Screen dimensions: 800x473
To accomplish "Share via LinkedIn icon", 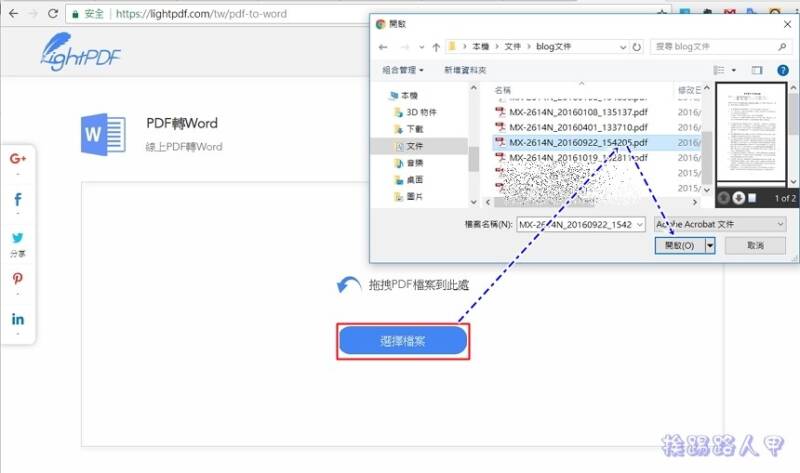I will point(18,319).
